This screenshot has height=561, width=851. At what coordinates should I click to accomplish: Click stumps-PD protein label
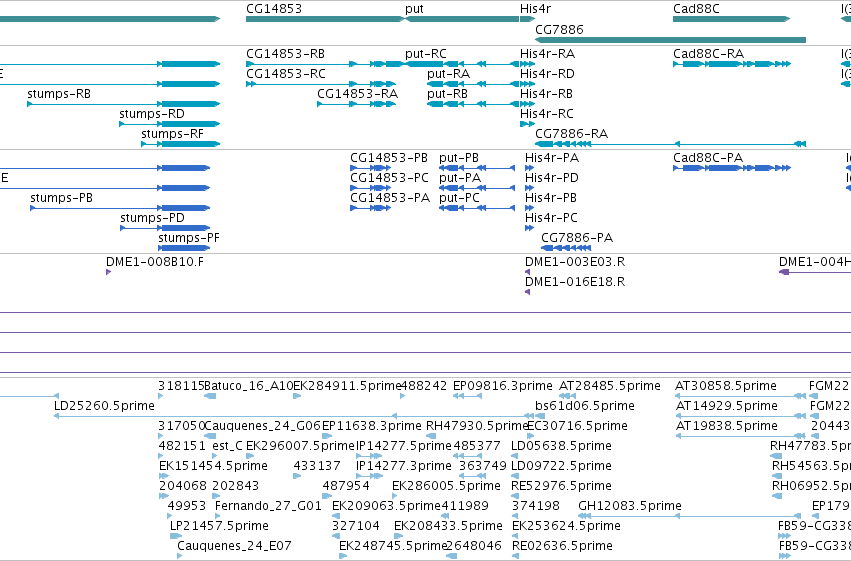153,218
